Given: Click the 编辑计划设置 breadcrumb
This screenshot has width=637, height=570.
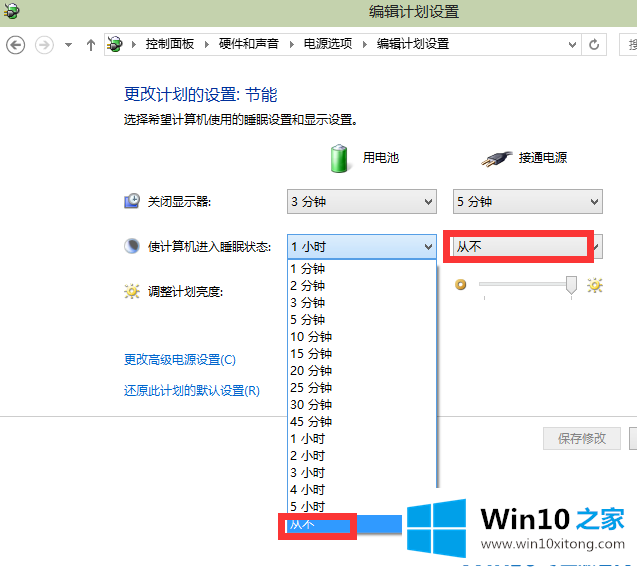Looking at the screenshot, I should click(413, 44).
